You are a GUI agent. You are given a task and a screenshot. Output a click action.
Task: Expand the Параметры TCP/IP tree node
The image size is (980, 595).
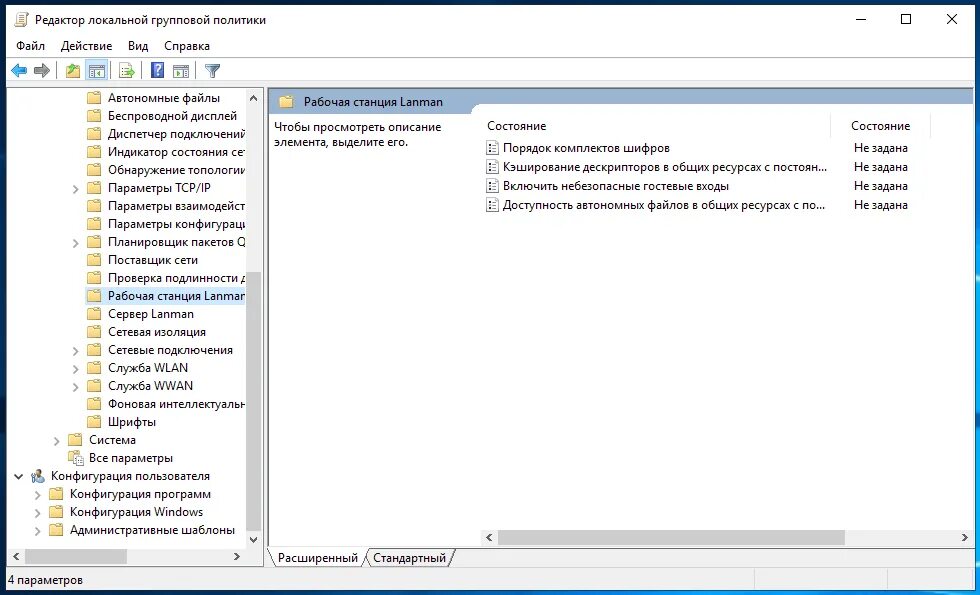tap(75, 187)
